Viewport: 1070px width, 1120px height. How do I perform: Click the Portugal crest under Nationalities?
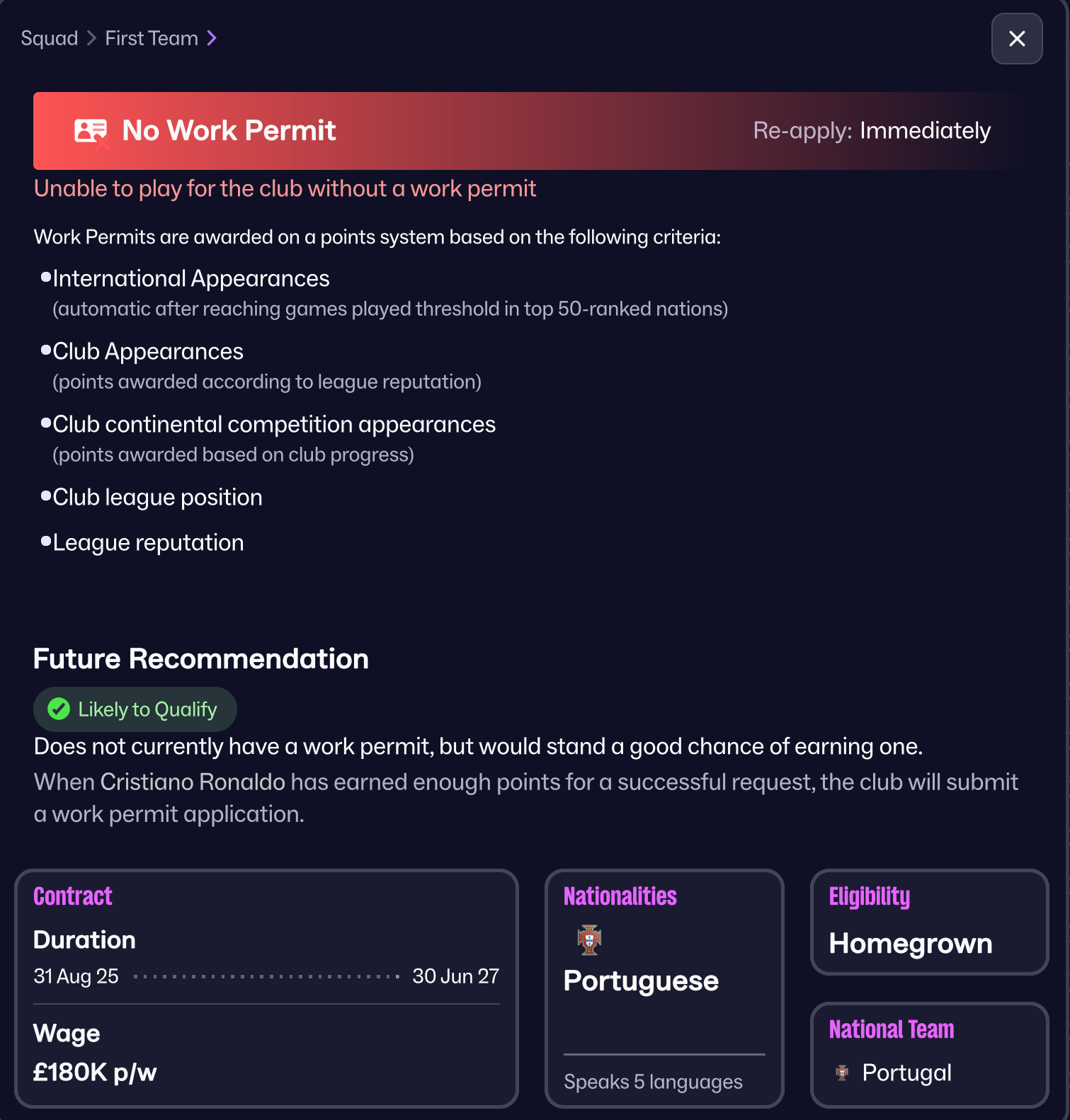[589, 939]
